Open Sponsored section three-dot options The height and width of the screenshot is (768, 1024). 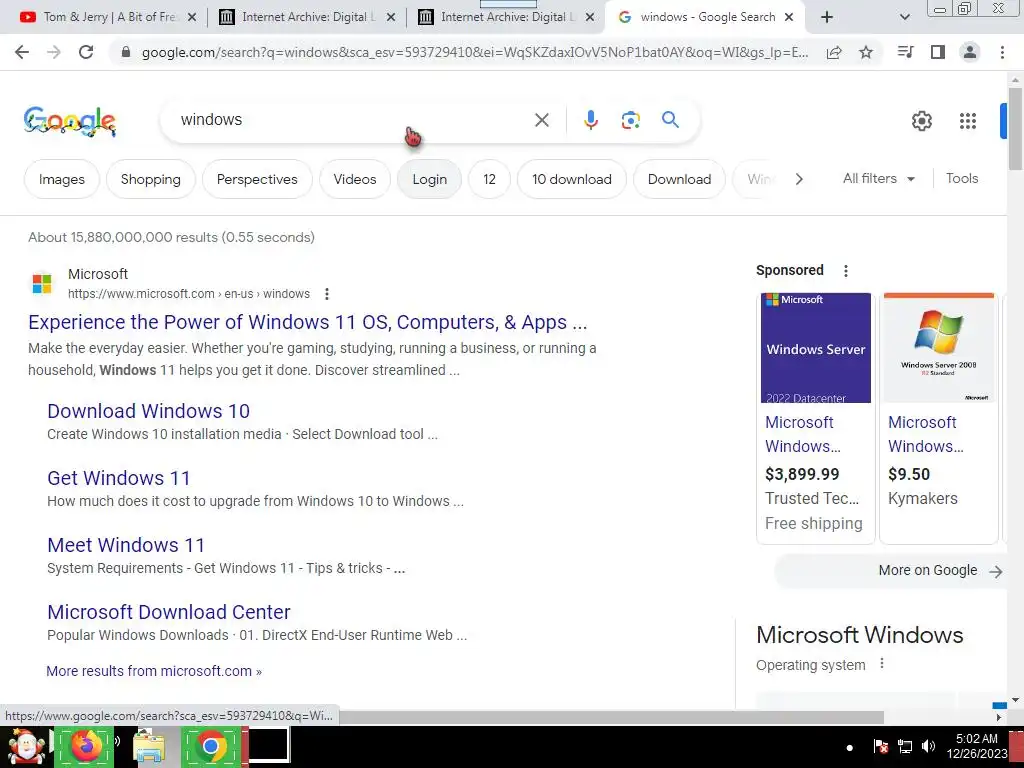(x=846, y=270)
